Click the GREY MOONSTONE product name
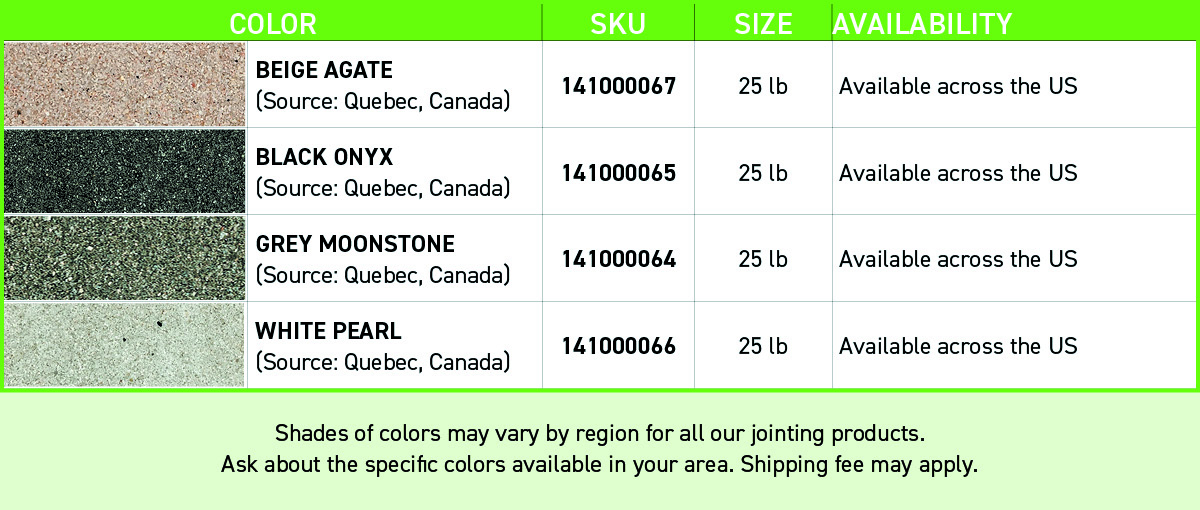 (x=355, y=244)
